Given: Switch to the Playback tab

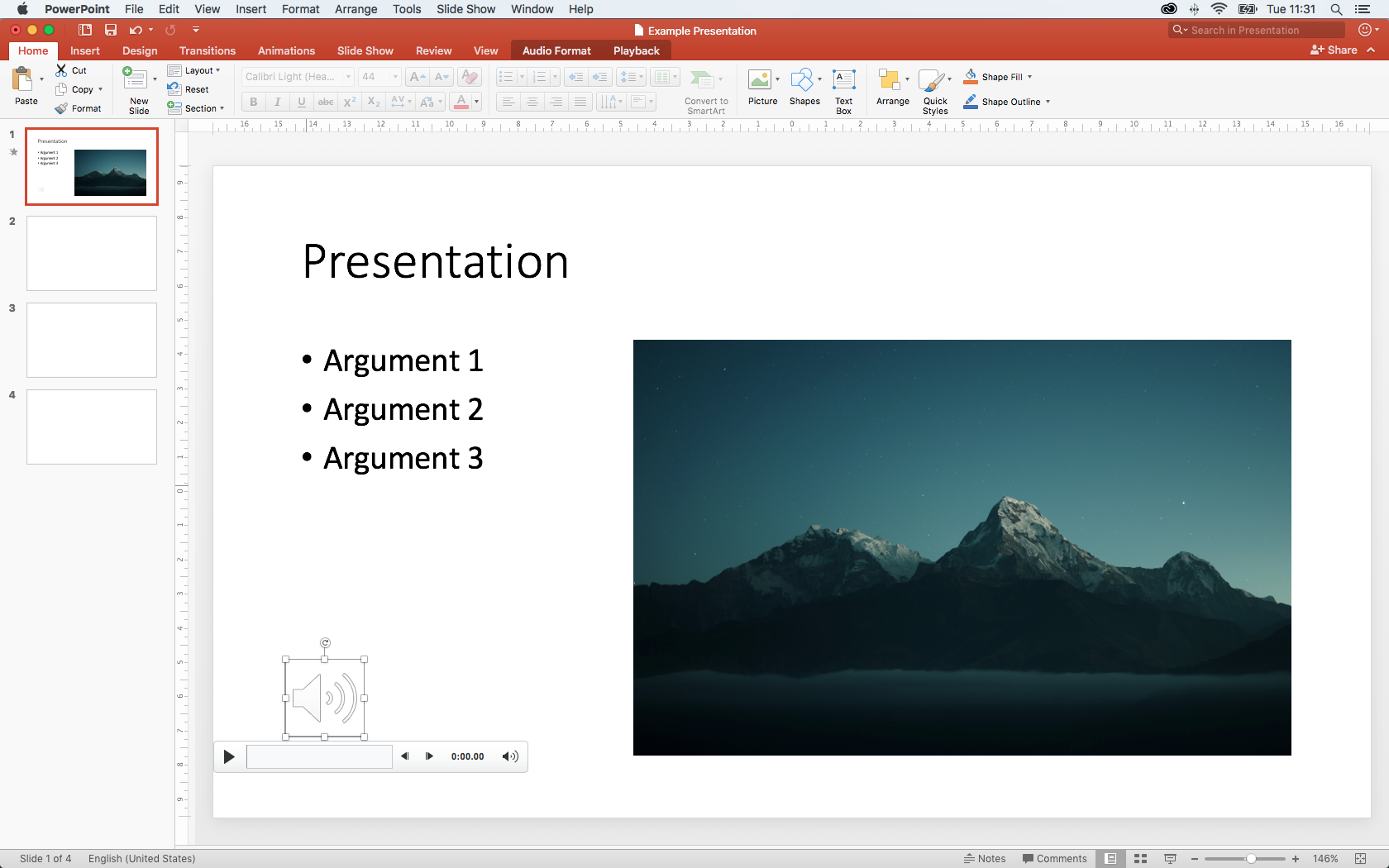Looking at the screenshot, I should (636, 50).
